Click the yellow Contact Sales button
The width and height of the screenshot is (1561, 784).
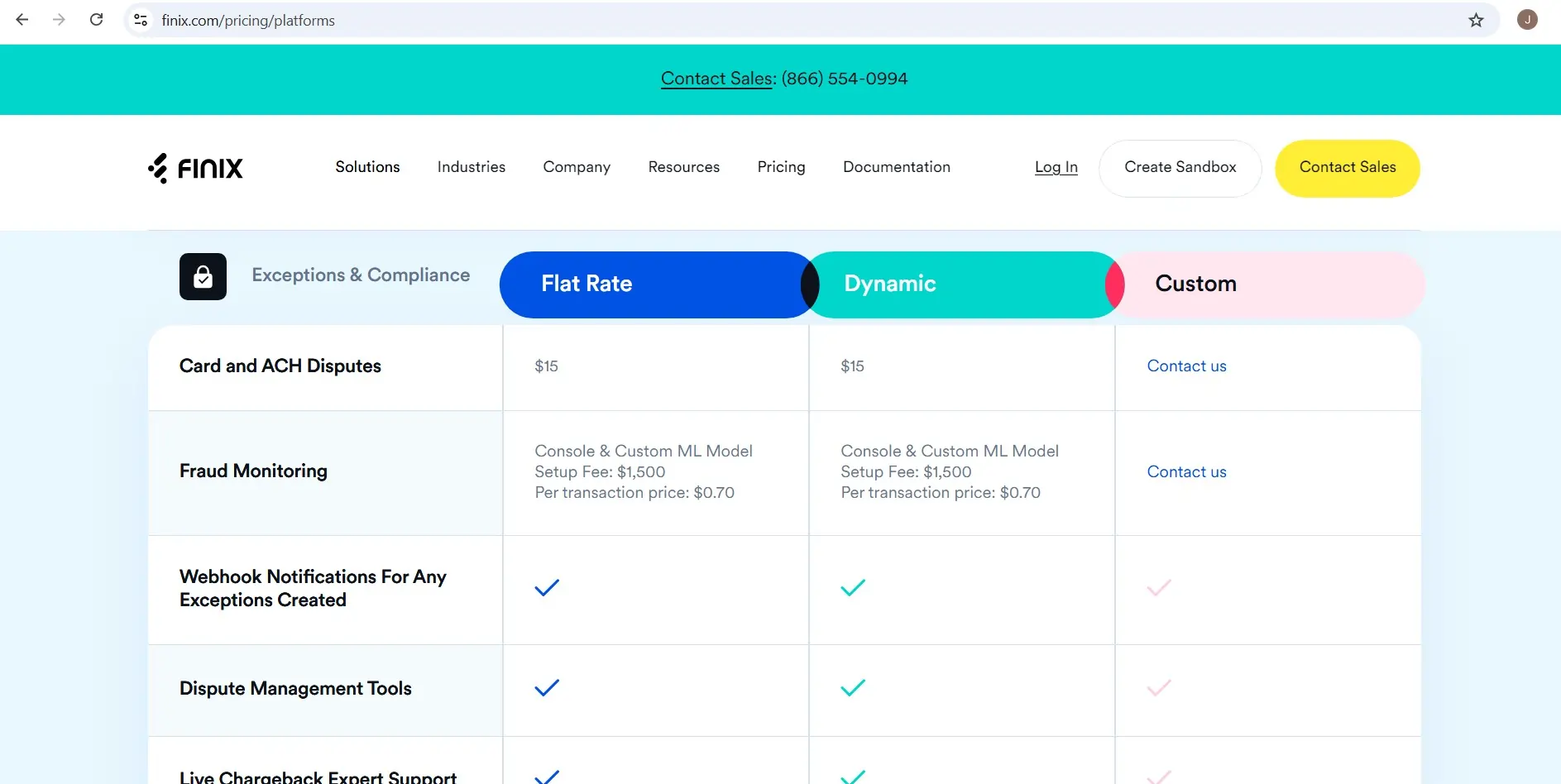1347,168
